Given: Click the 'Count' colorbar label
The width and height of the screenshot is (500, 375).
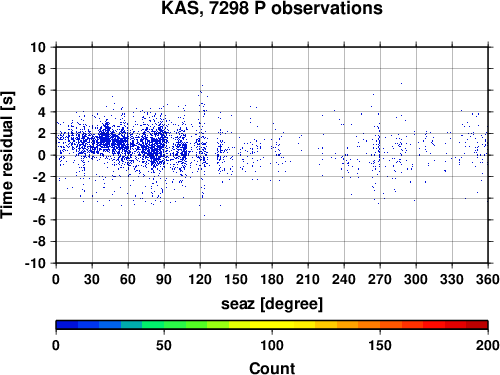Looking at the screenshot, I should (x=272, y=368).
